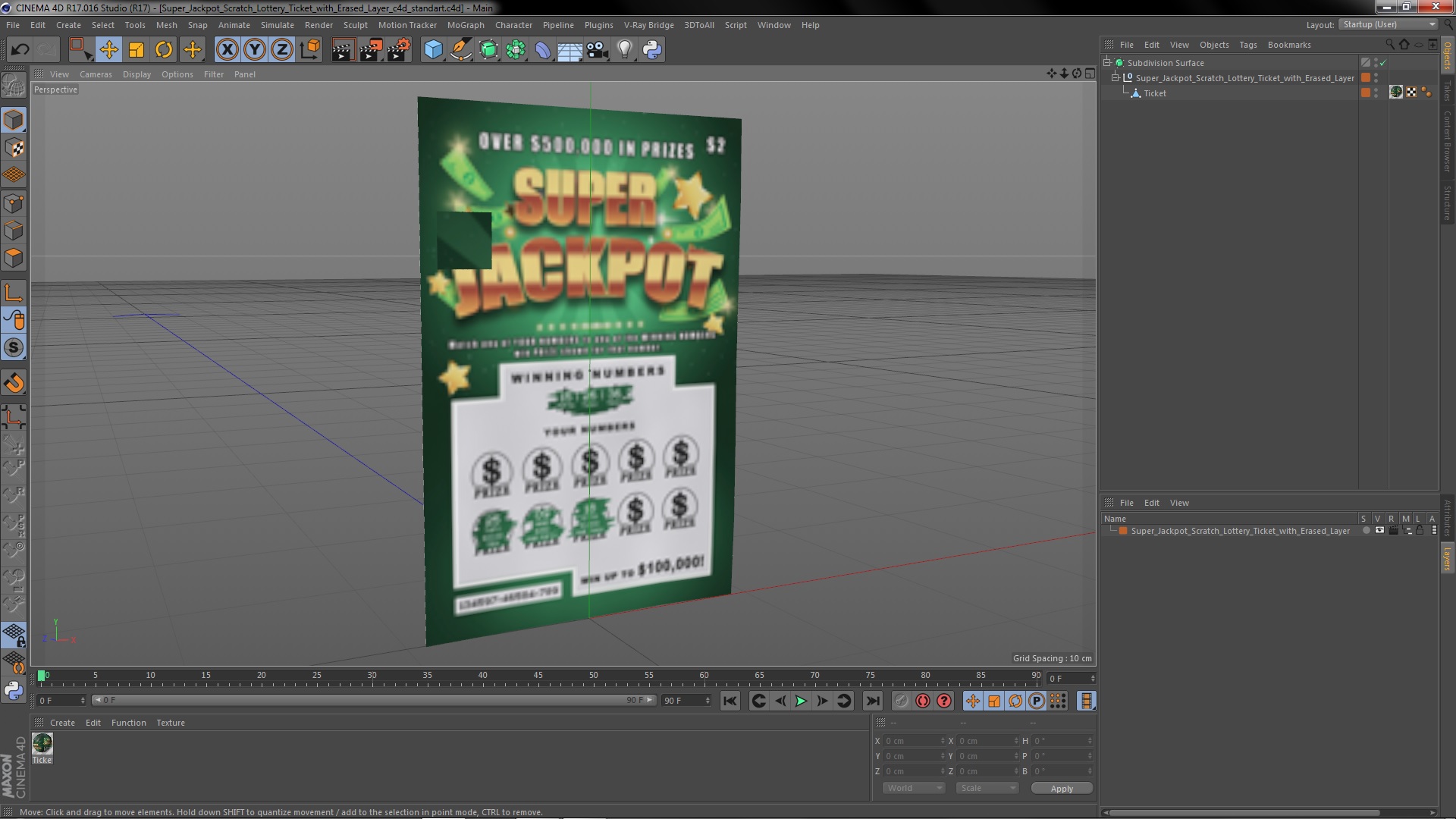
Task: Toggle Snap (S) in left sidebar
Action: click(14, 348)
